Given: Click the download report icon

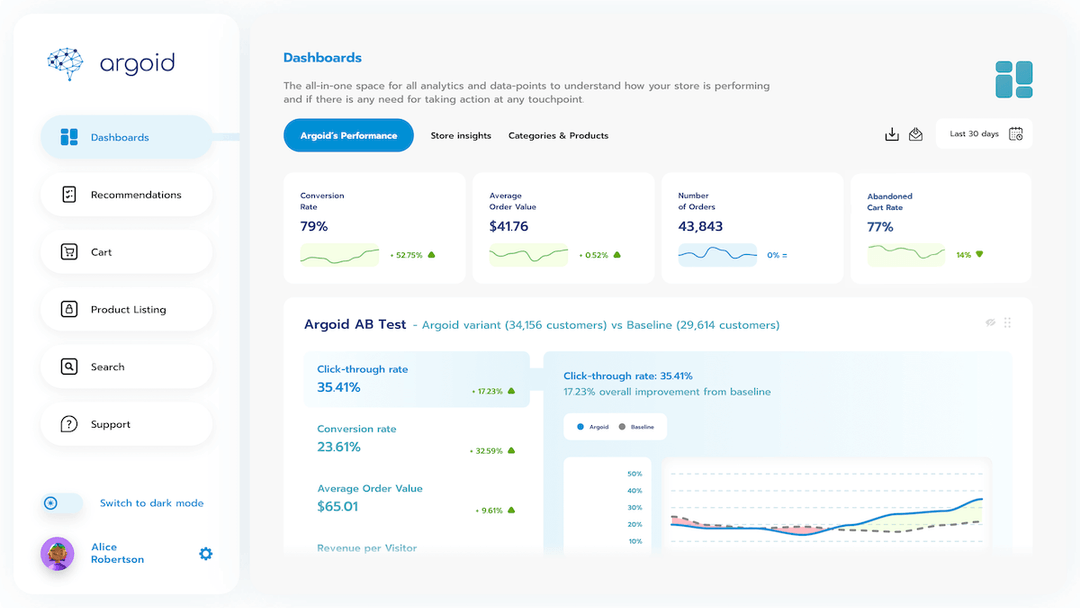Looking at the screenshot, I should pyautogui.click(x=892, y=133).
